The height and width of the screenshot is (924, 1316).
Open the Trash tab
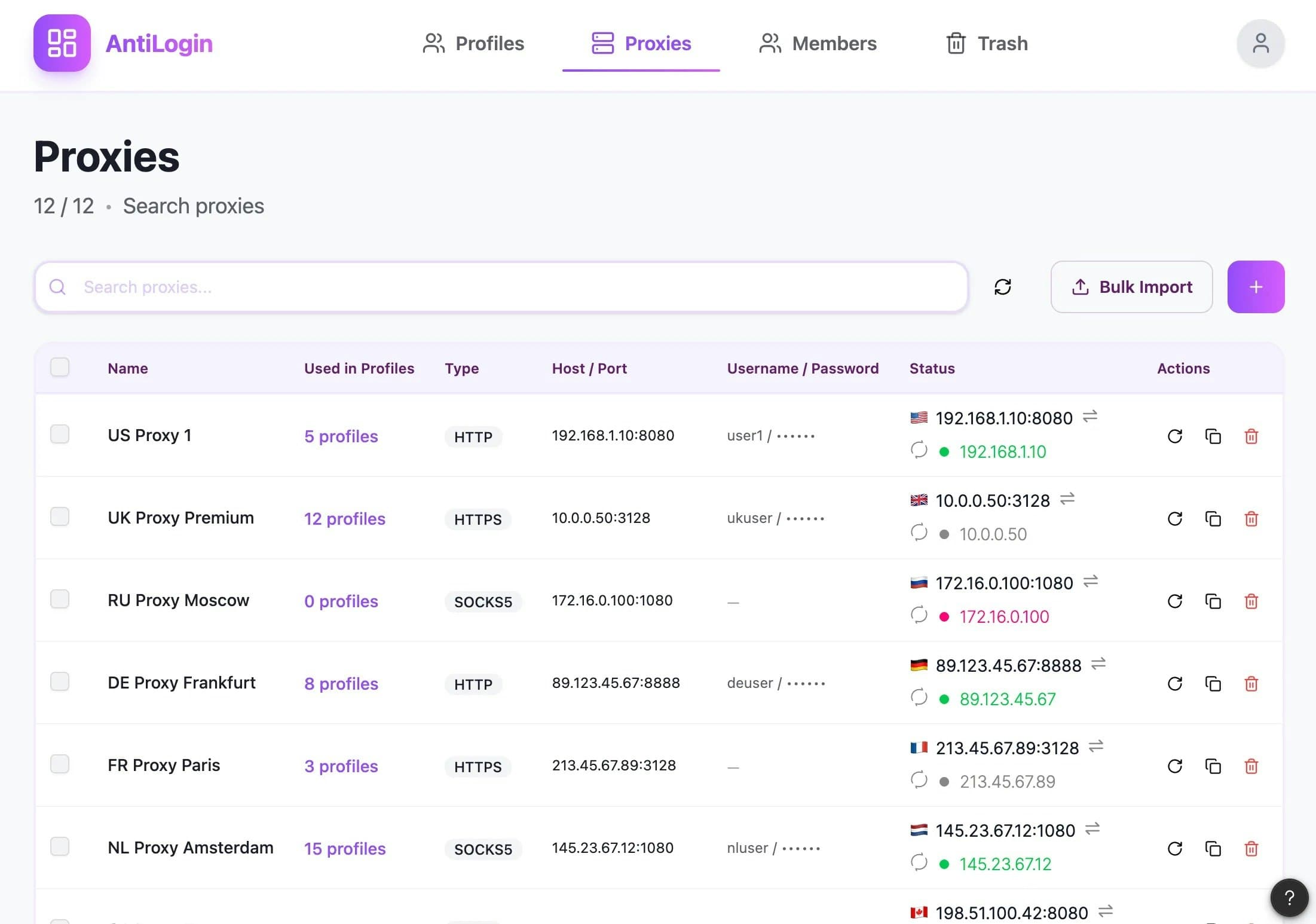(986, 43)
